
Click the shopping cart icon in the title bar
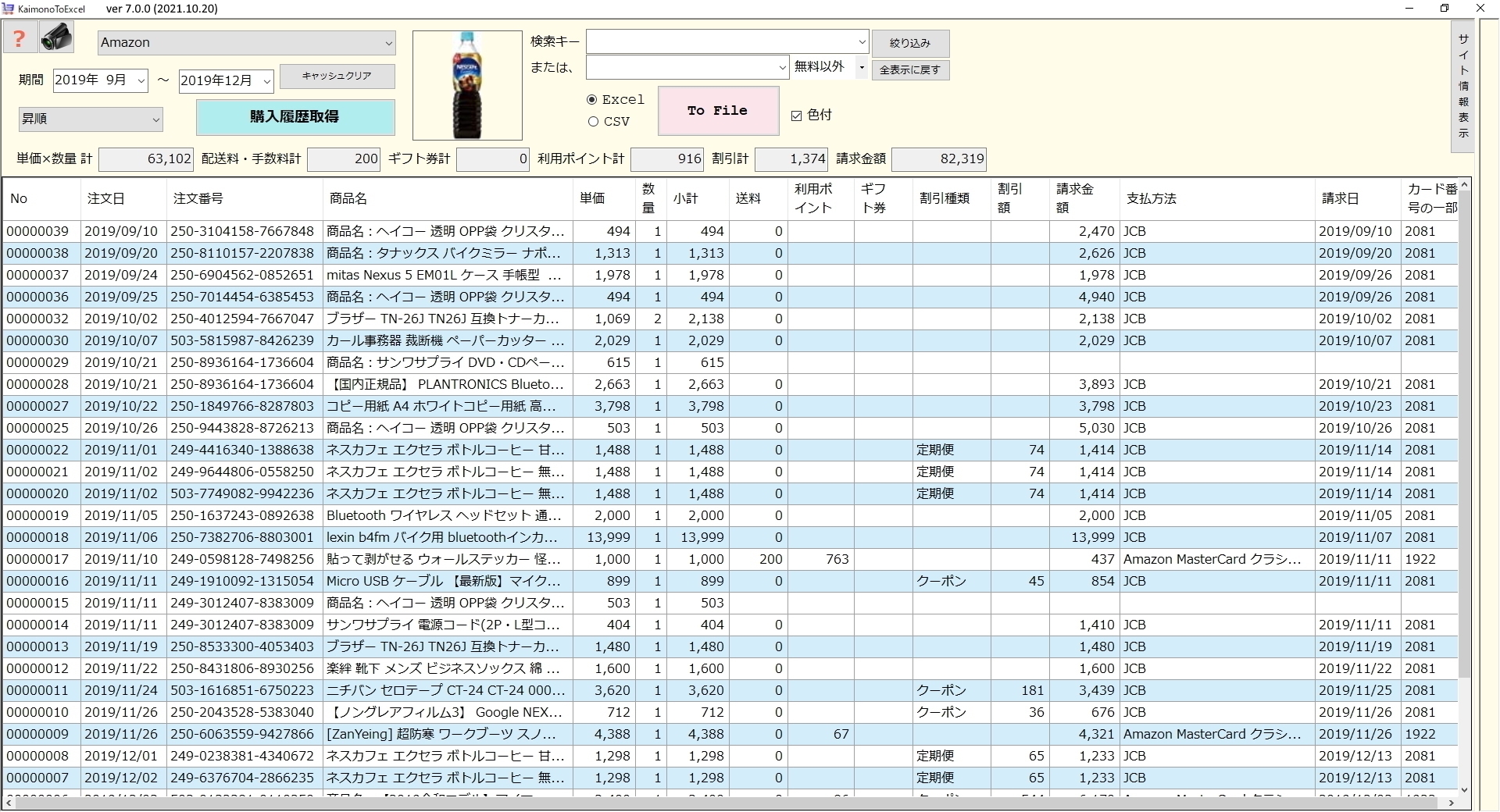(8, 9)
